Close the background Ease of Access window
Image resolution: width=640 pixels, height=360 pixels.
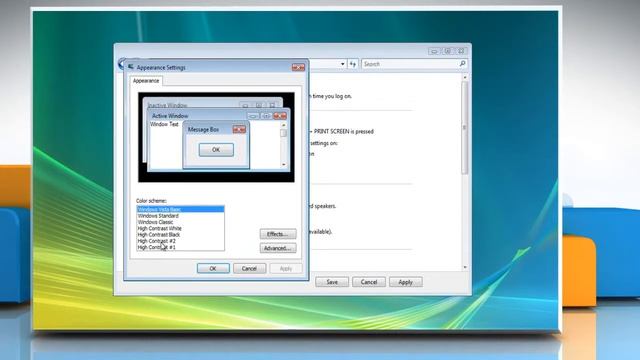(x=461, y=51)
